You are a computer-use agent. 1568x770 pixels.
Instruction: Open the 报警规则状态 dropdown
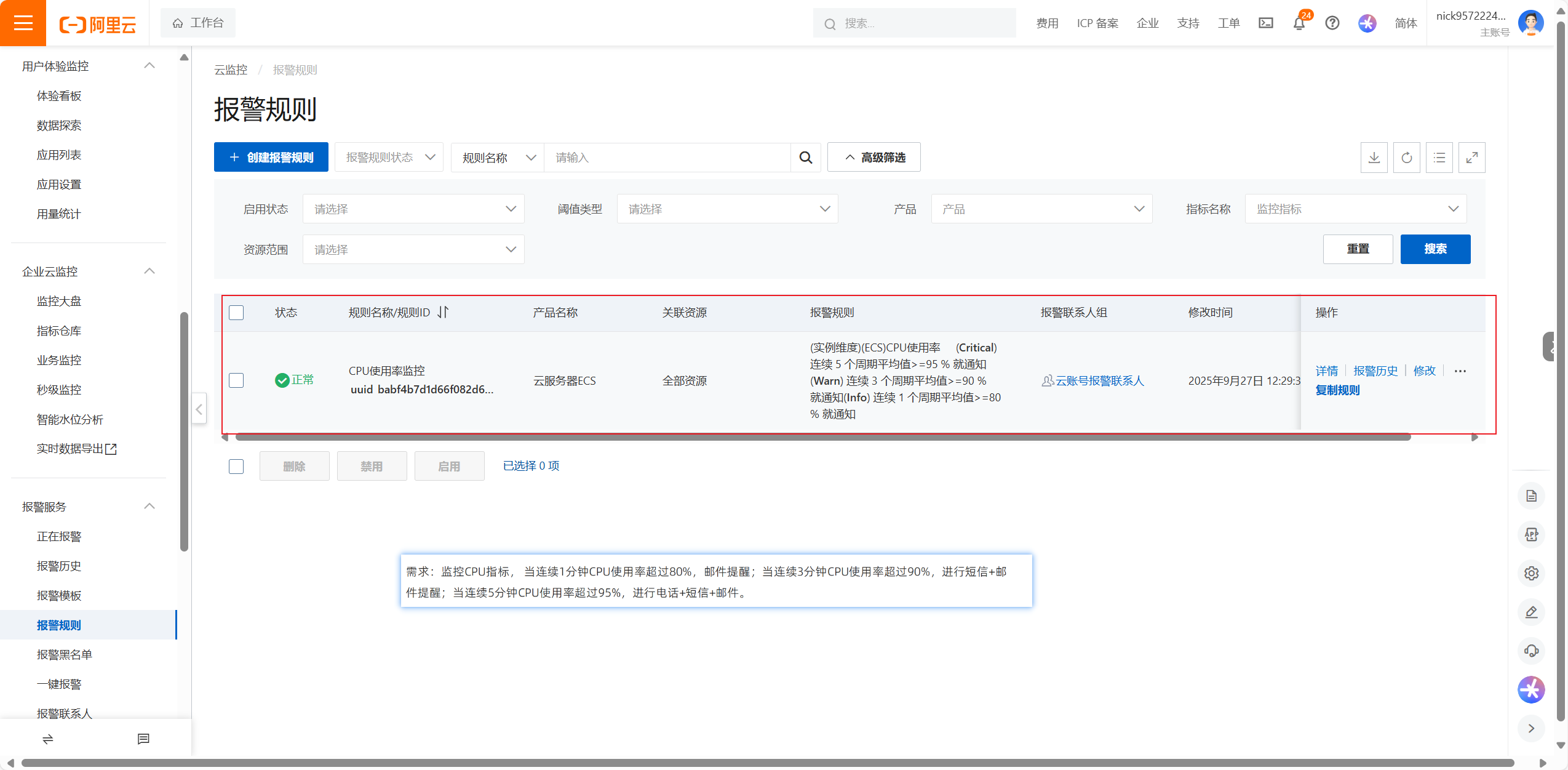[x=389, y=158]
